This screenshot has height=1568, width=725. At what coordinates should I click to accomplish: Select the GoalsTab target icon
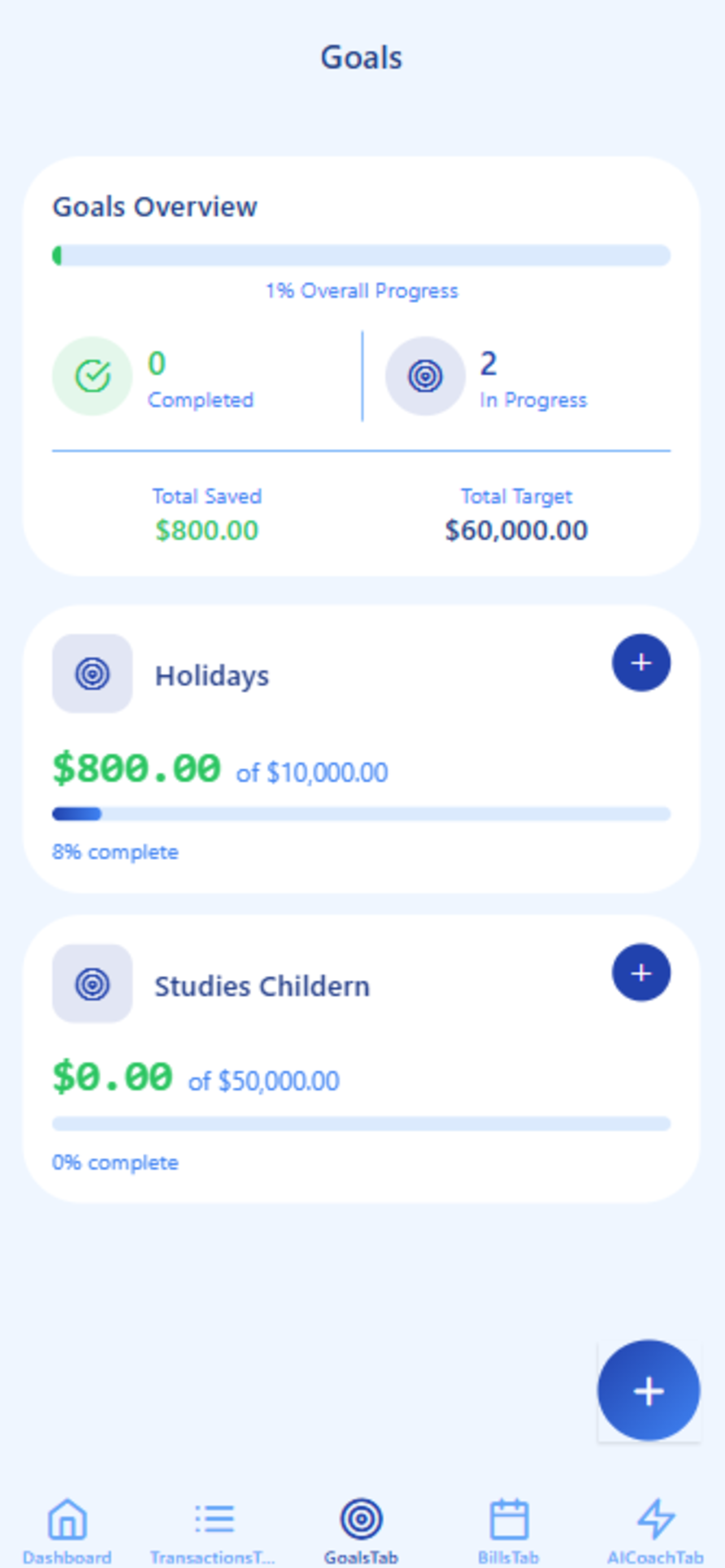pyautogui.click(x=361, y=1518)
